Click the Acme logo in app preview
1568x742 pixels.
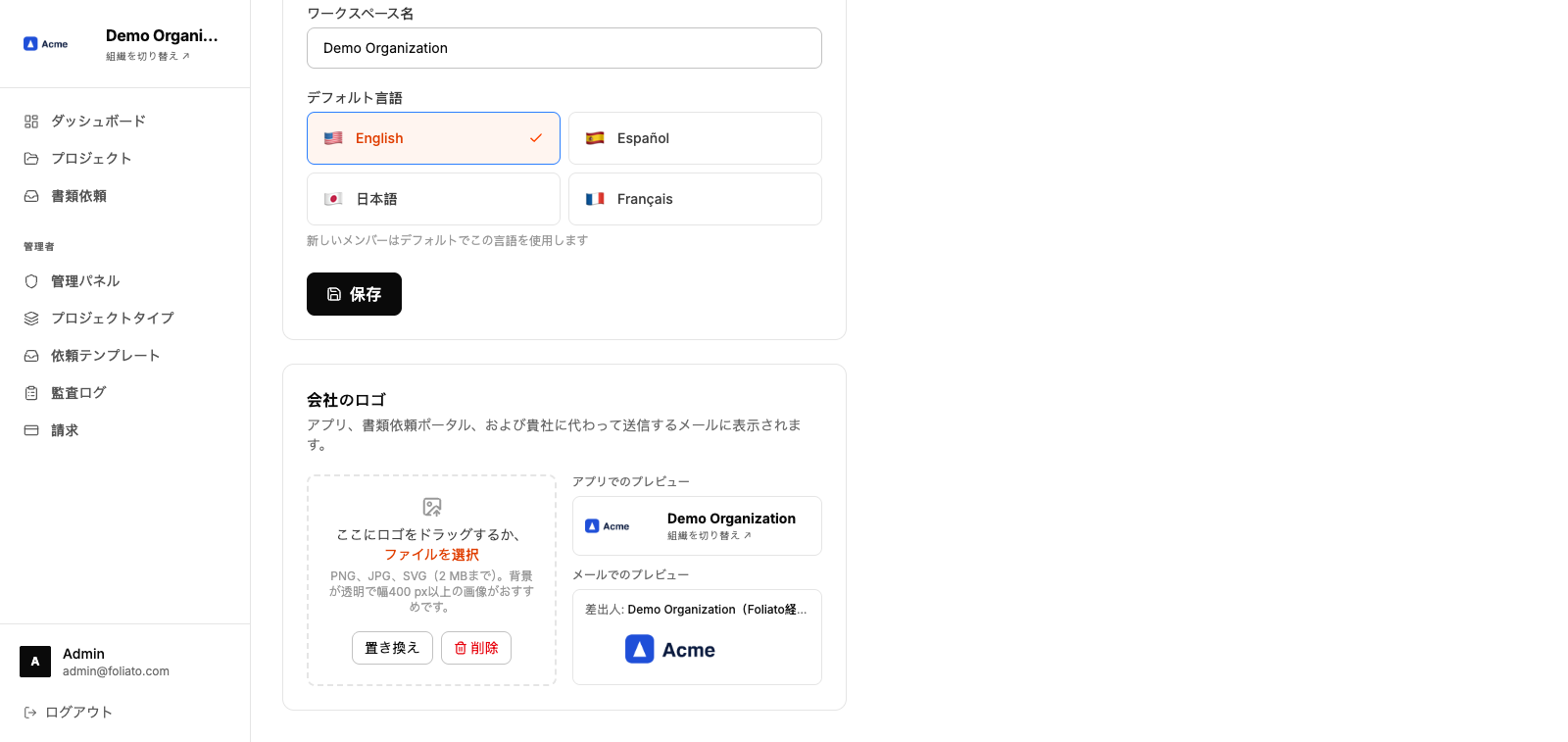pos(608,526)
